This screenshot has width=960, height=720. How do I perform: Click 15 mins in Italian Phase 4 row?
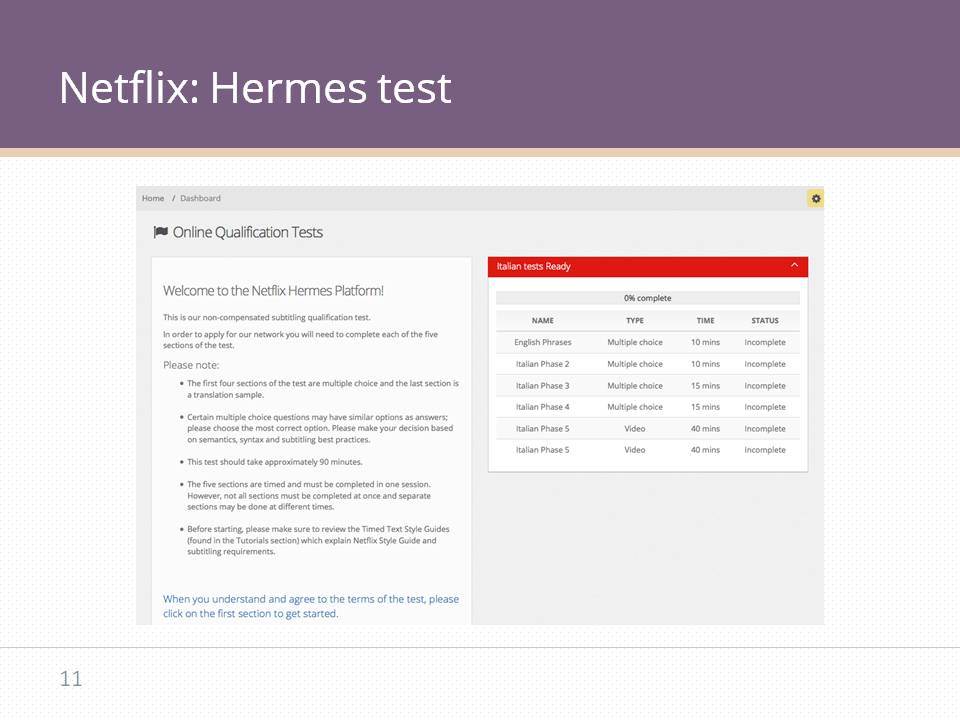coord(705,407)
